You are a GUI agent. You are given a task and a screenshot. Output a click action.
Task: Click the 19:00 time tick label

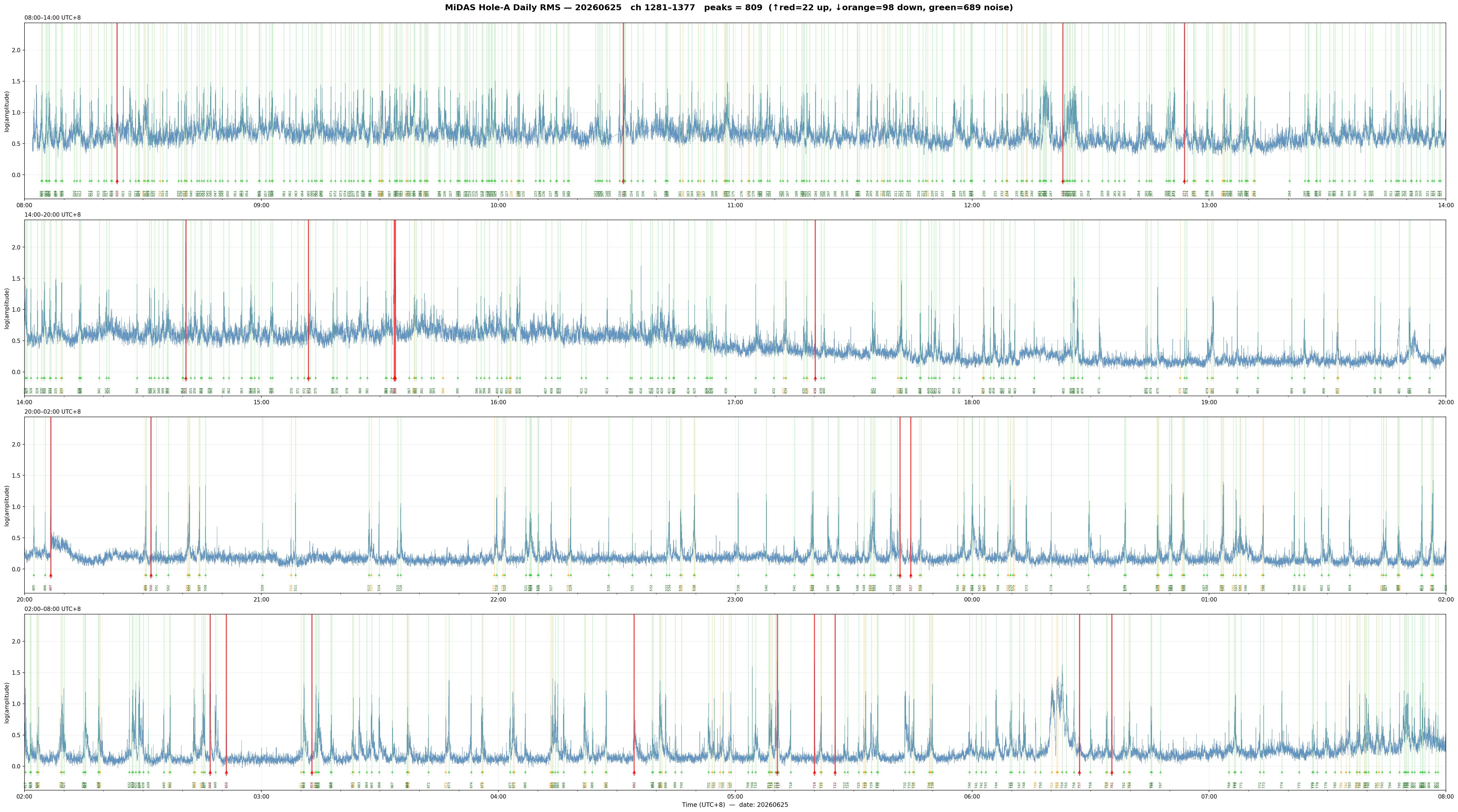tap(1209, 402)
